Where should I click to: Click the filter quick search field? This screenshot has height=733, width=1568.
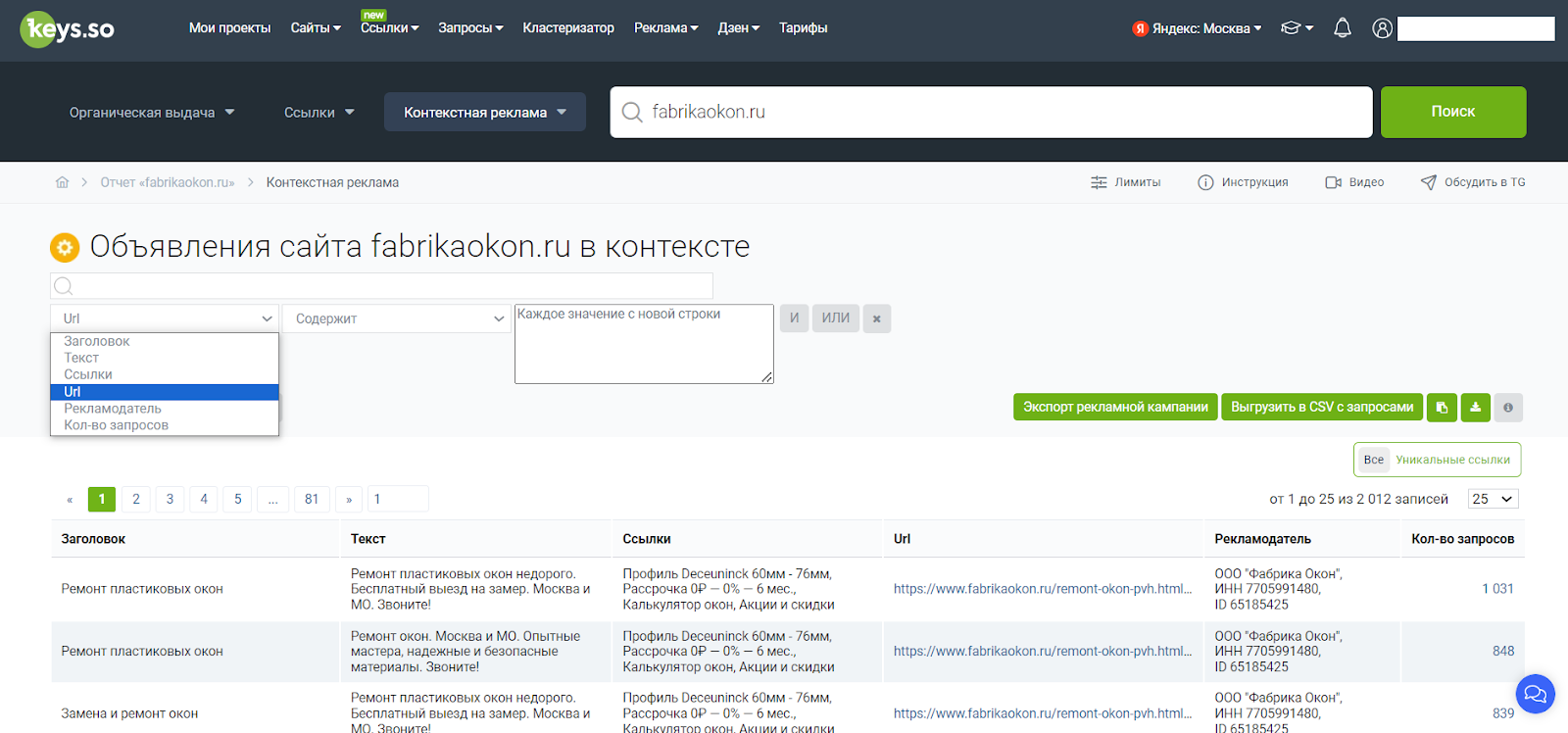[381, 286]
